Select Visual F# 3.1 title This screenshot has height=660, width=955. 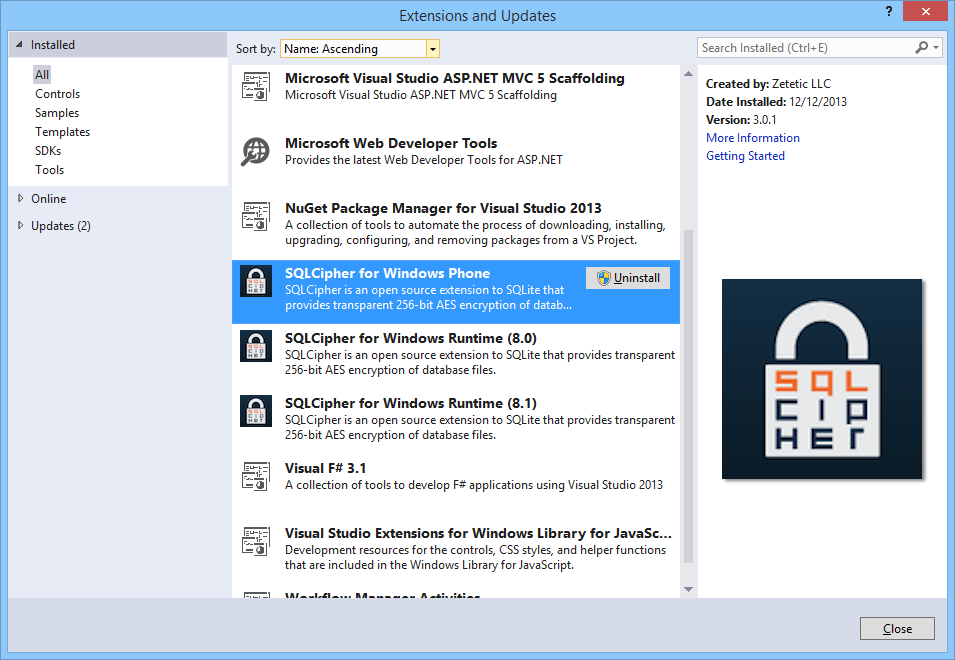tap(325, 469)
